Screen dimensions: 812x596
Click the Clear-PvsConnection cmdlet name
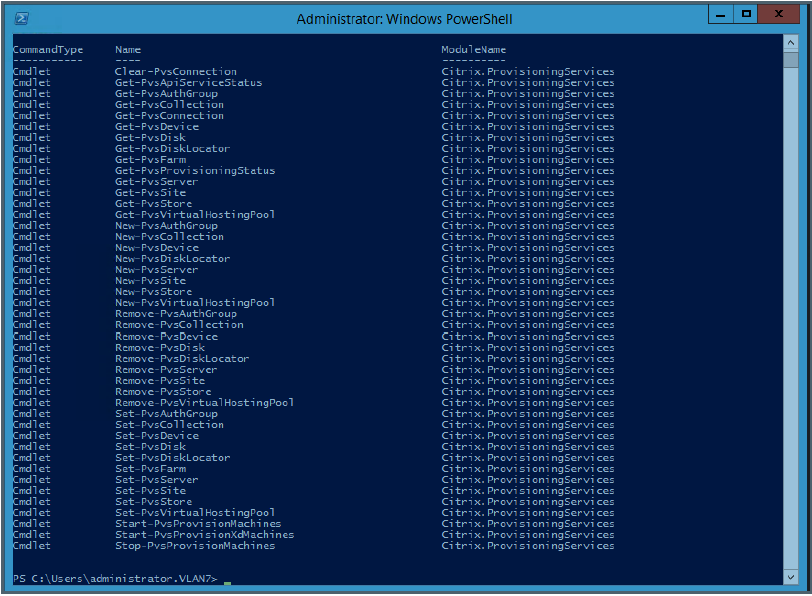tap(176, 72)
